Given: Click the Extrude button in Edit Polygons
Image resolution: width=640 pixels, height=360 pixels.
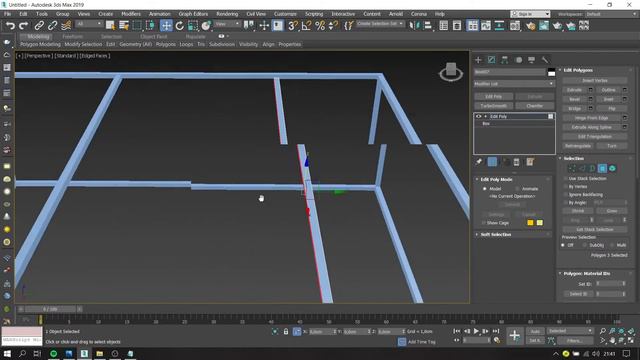Looking at the screenshot, I should (x=574, y=90).
